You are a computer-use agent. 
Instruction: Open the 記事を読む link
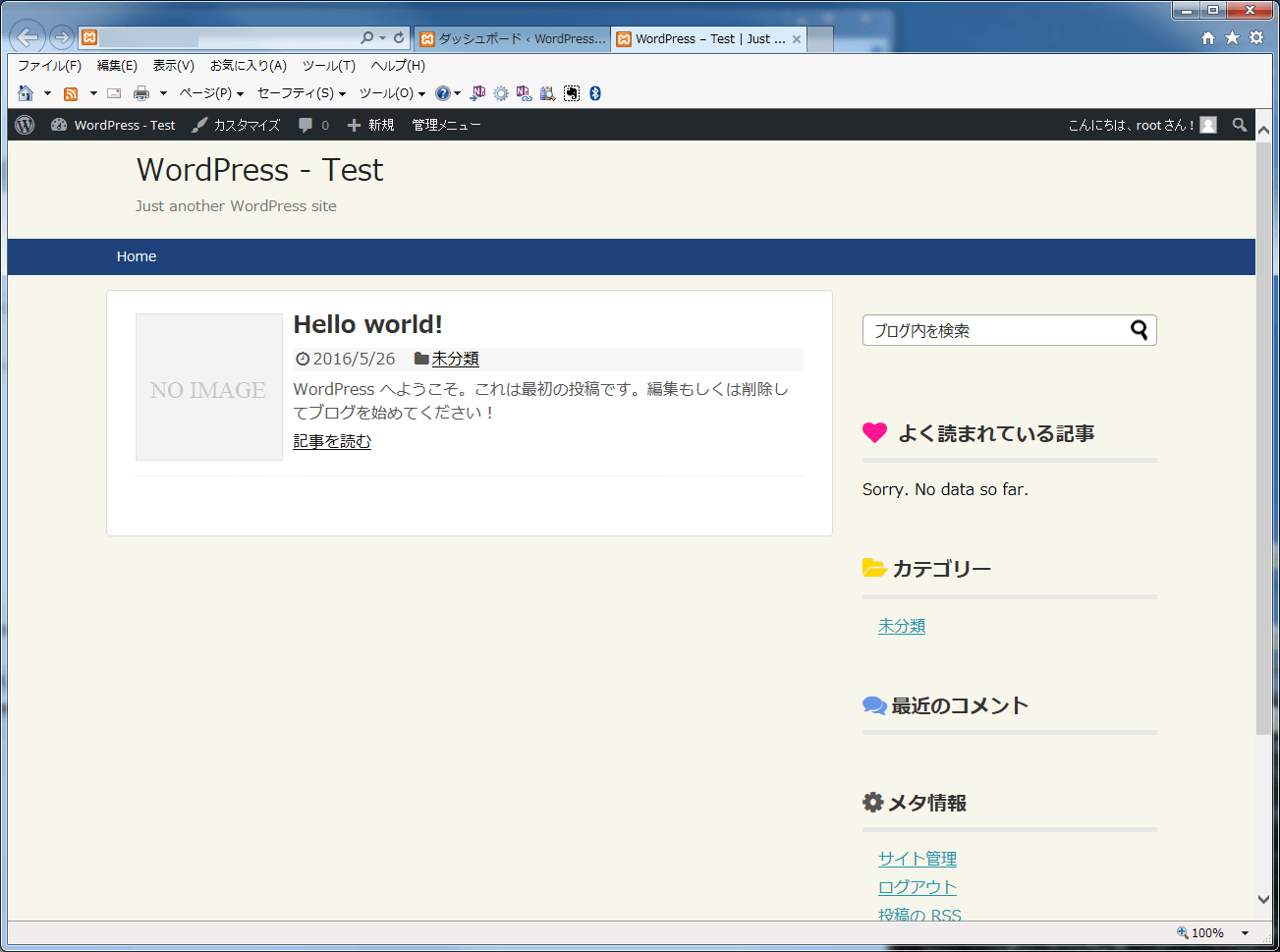[332, 441]
